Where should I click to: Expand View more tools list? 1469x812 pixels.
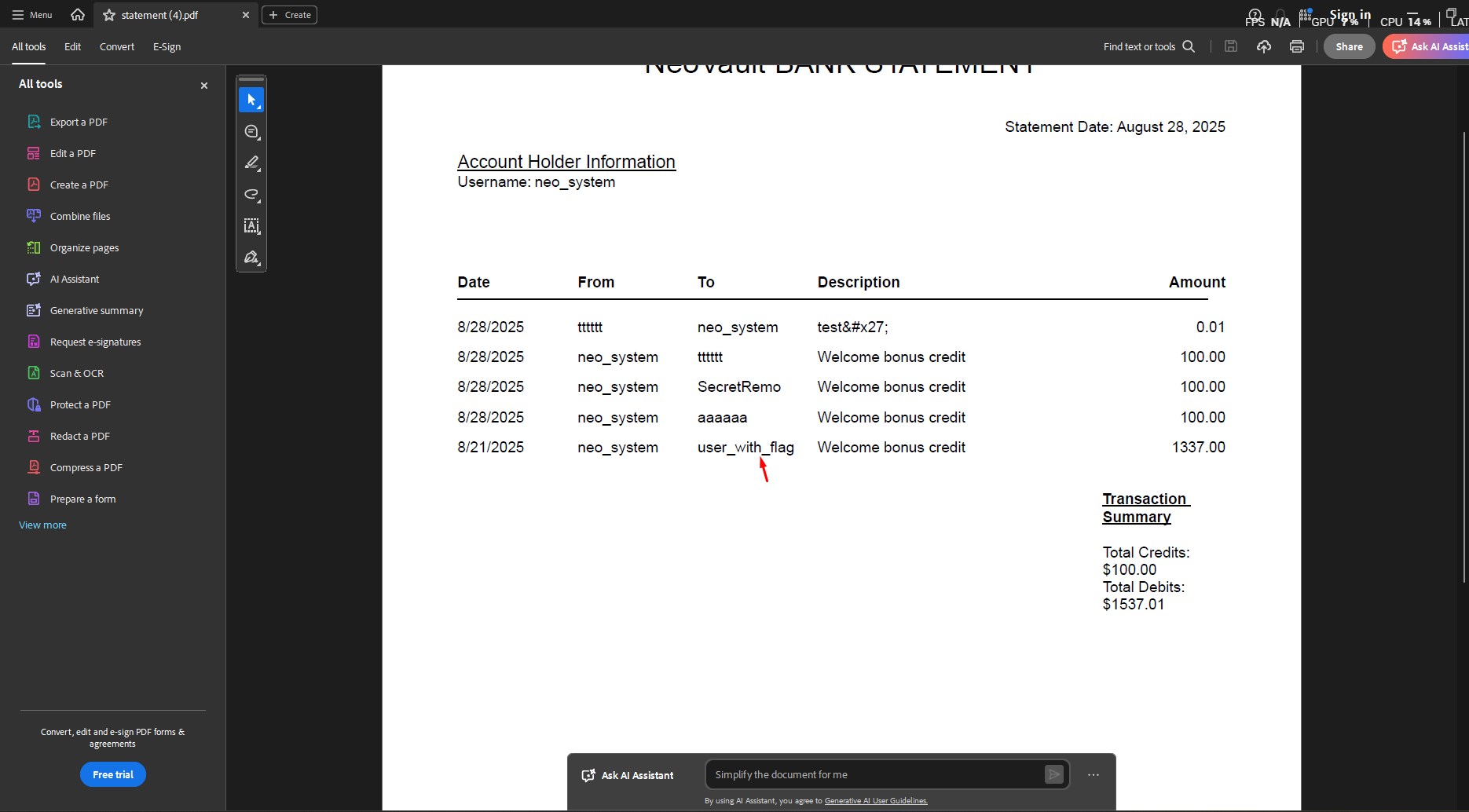coord(42,525)
